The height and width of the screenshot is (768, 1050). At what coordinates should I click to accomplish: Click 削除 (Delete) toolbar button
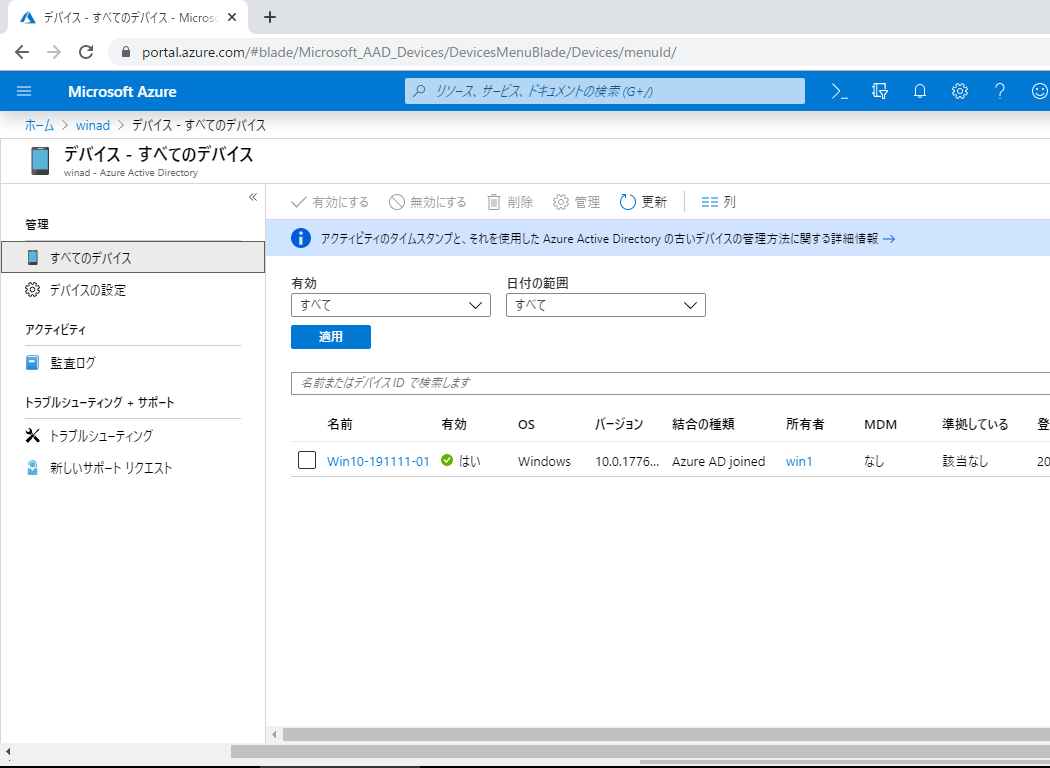coord(510,202)
